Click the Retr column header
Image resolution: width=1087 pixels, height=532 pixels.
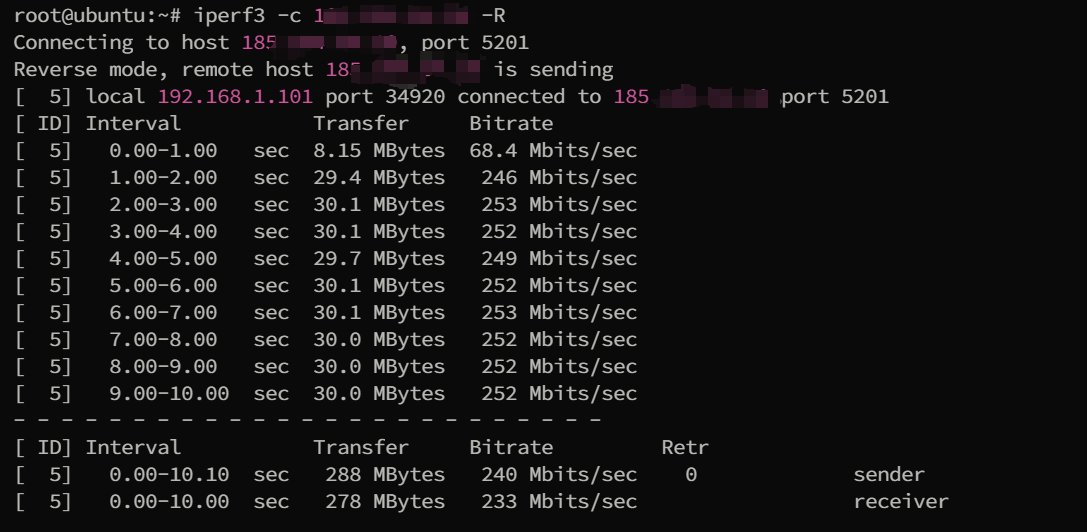(x=685, y=448)
